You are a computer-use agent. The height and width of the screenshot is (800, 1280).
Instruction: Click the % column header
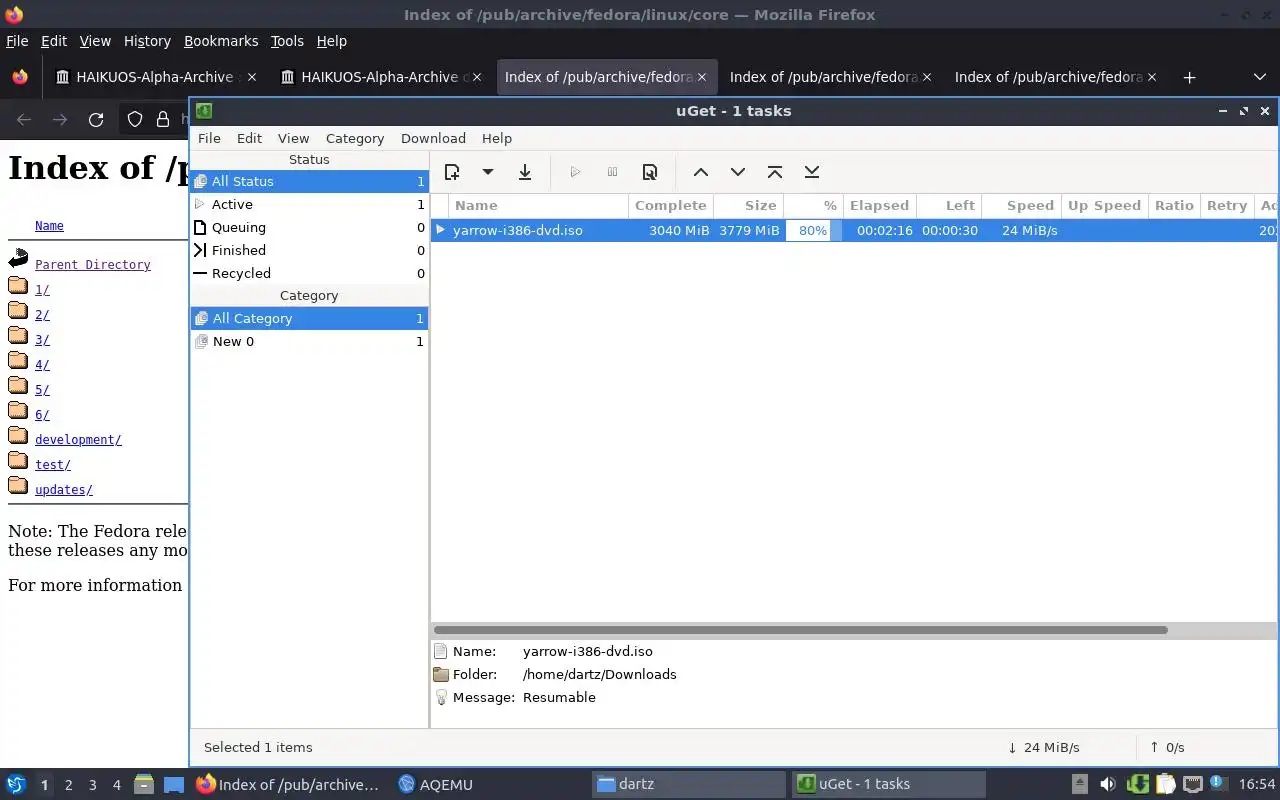[814, 205]
